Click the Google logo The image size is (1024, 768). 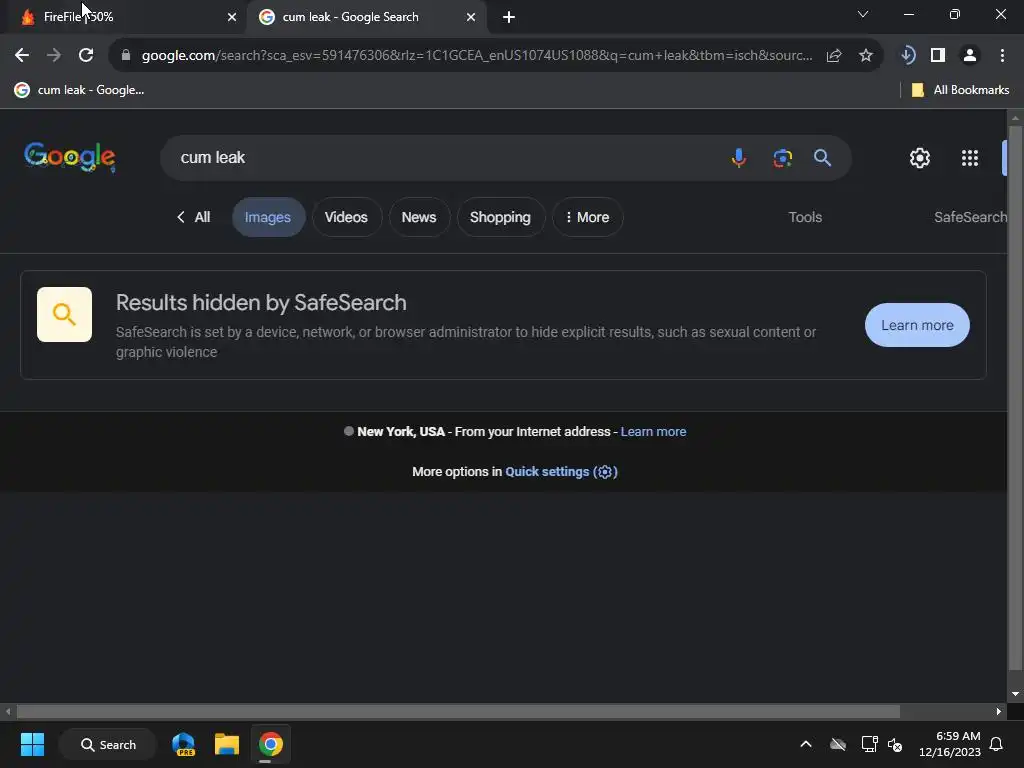point(70,157)
